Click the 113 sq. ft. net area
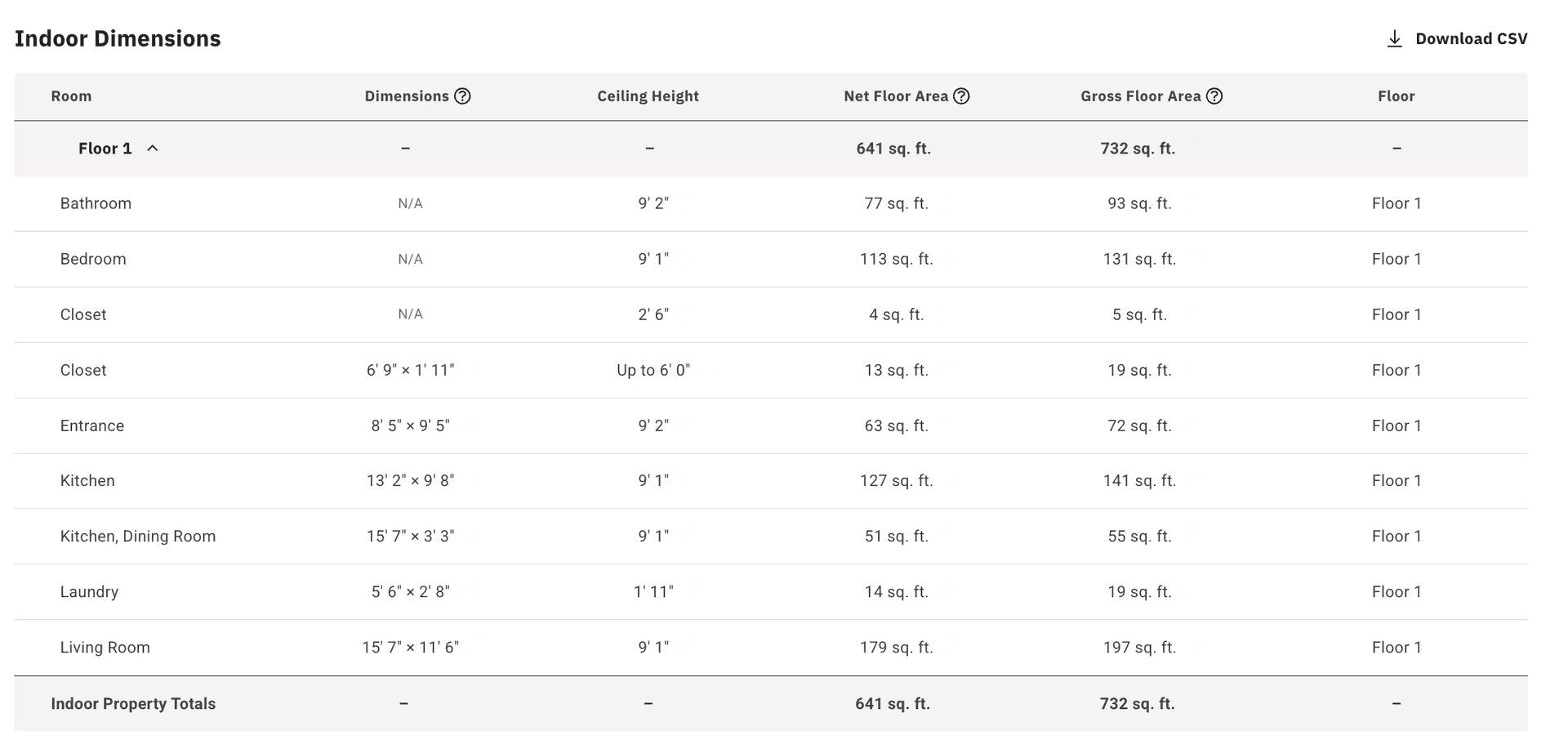The width and height of the screenshot is (1568, 744). click(x=896, y=259)
